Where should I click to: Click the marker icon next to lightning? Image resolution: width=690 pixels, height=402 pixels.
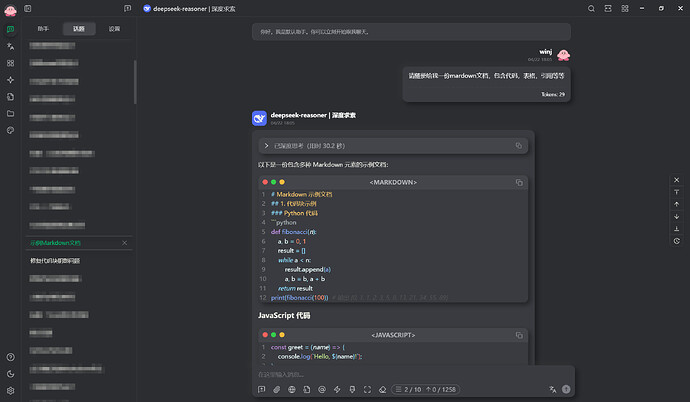tap(352, 389)
